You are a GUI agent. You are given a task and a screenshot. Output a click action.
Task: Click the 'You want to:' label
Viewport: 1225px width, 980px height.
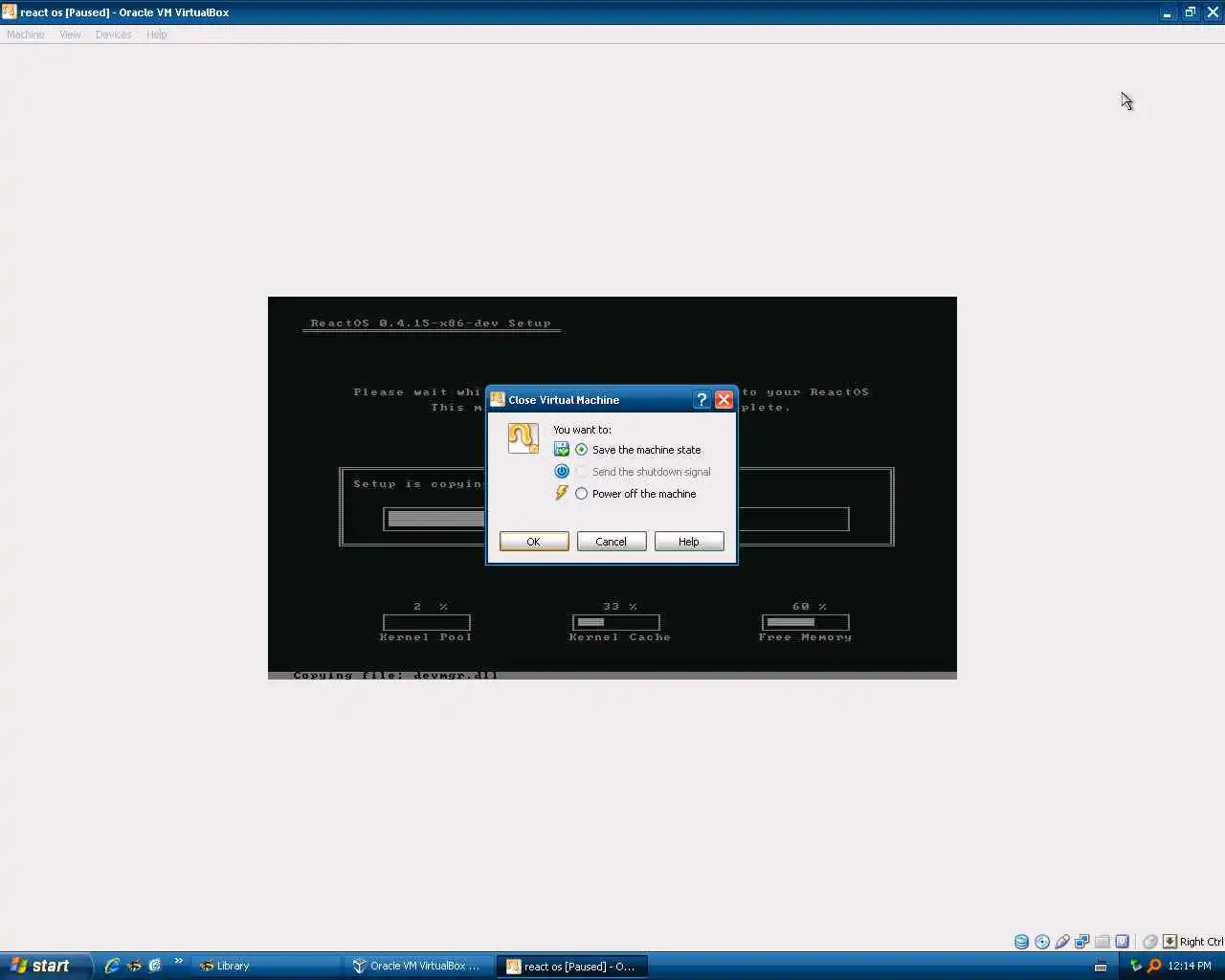(582, 430)
